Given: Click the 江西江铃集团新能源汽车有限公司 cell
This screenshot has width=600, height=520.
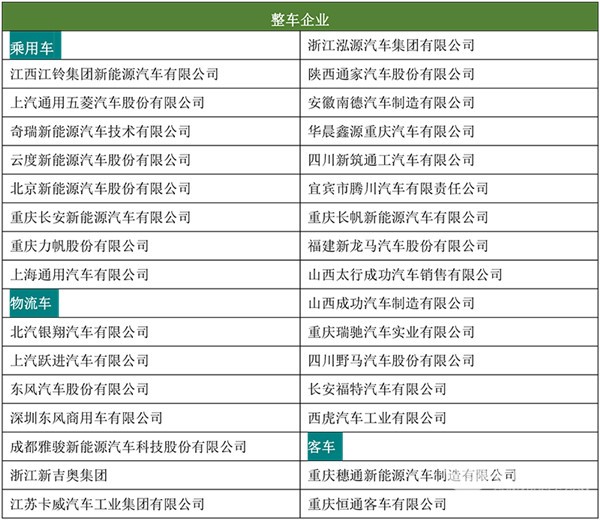Looking at the screenshot, I should [x=114, y=74].
